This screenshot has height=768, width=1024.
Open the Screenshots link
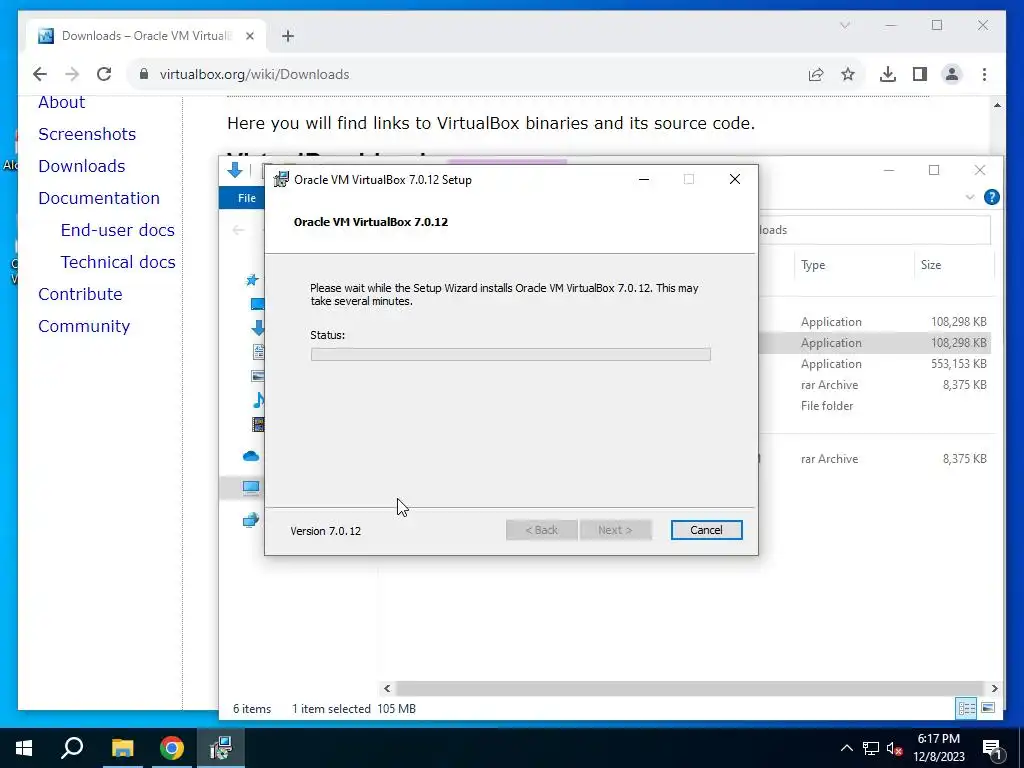(87, 134)
